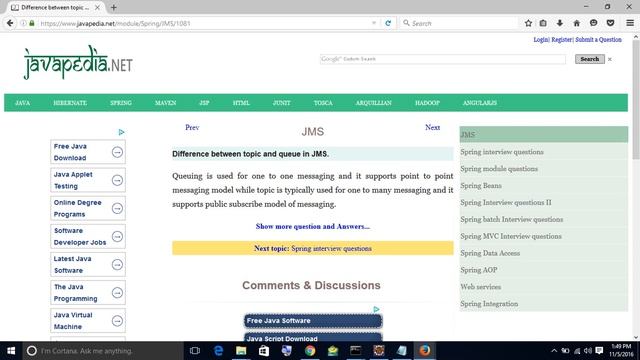Open Spring batch Interview questions
The width and height of the screenshot is (640, 360).
click(x=511, y=220)
